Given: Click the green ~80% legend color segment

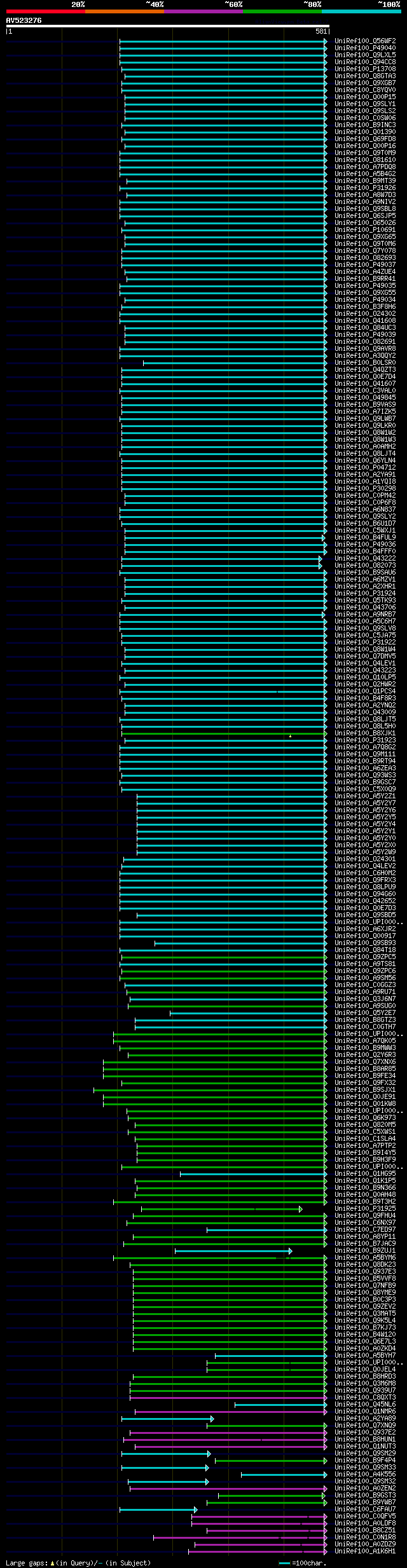Looking at the screenshot, I should point(282,11).
